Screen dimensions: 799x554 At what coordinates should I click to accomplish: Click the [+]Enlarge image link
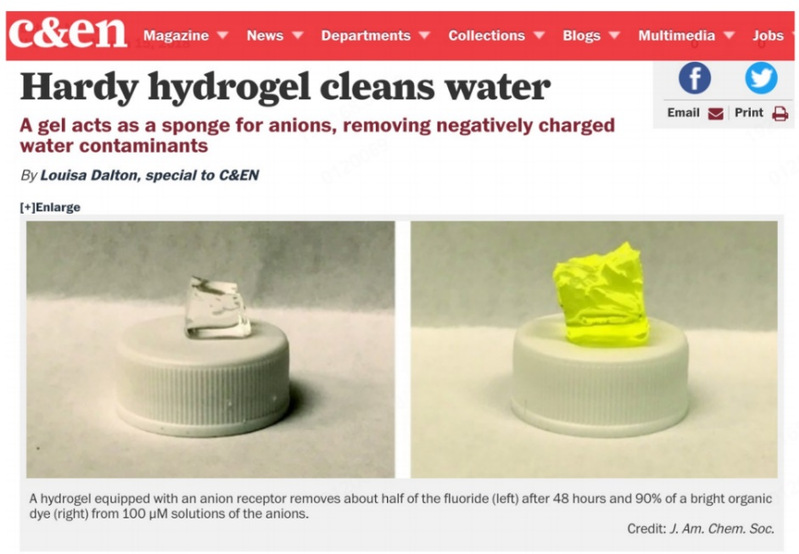click(50, 207)
